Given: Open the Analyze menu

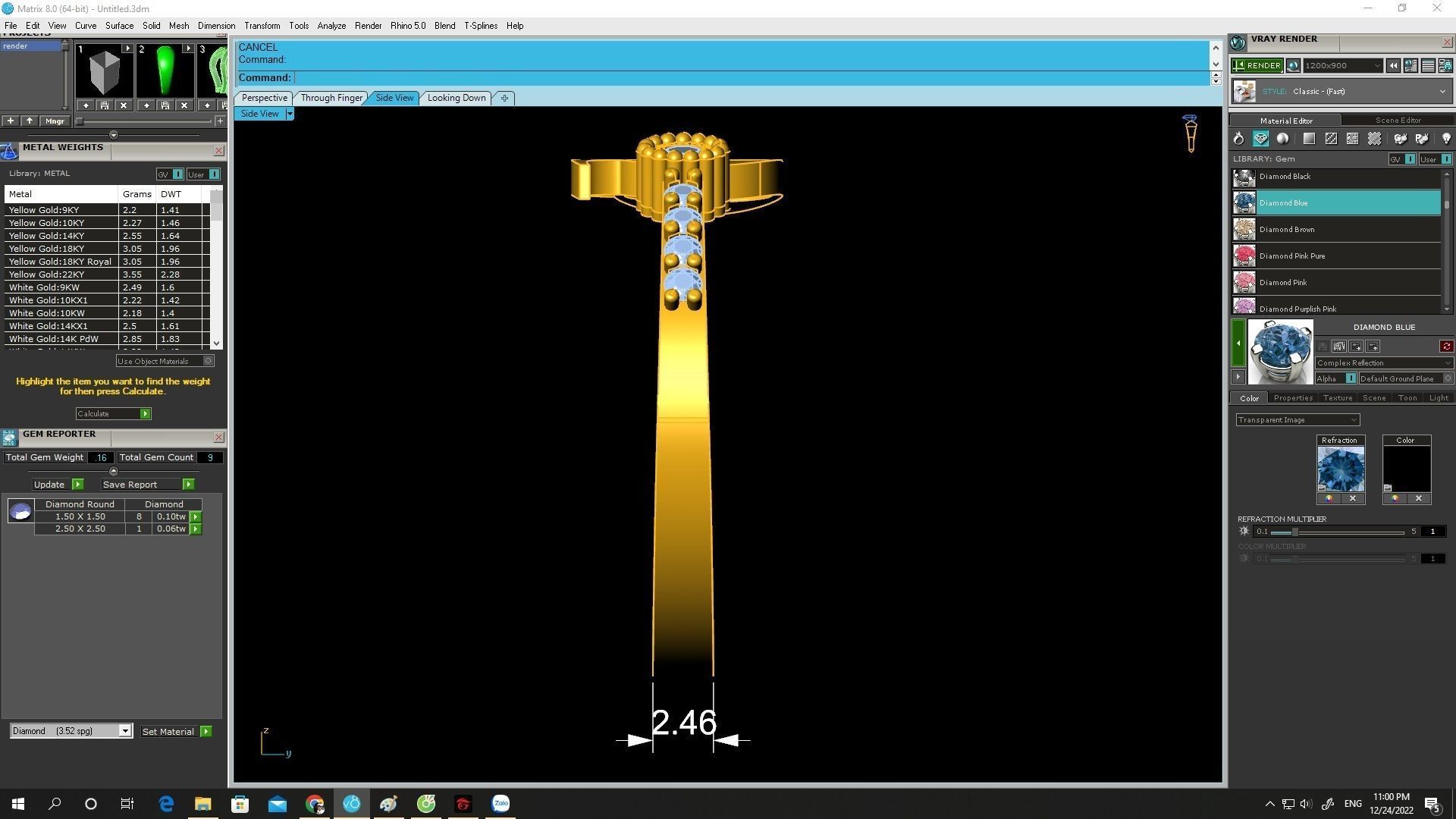Looking at the screenshot, I should coord(331,26).
